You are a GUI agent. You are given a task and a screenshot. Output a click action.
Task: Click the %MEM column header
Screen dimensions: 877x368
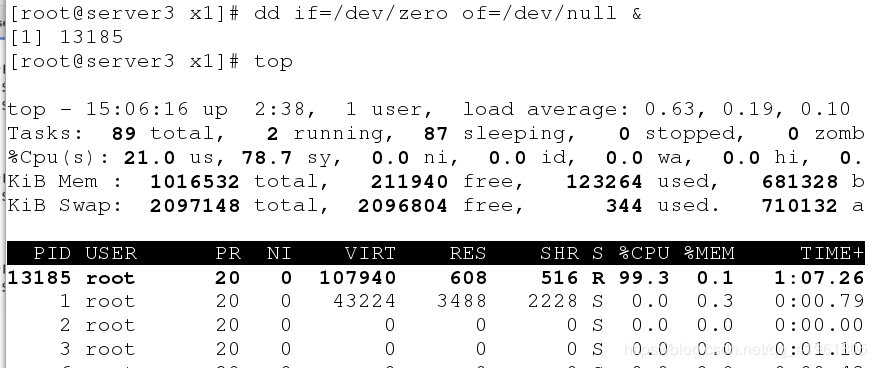point(709,253)
